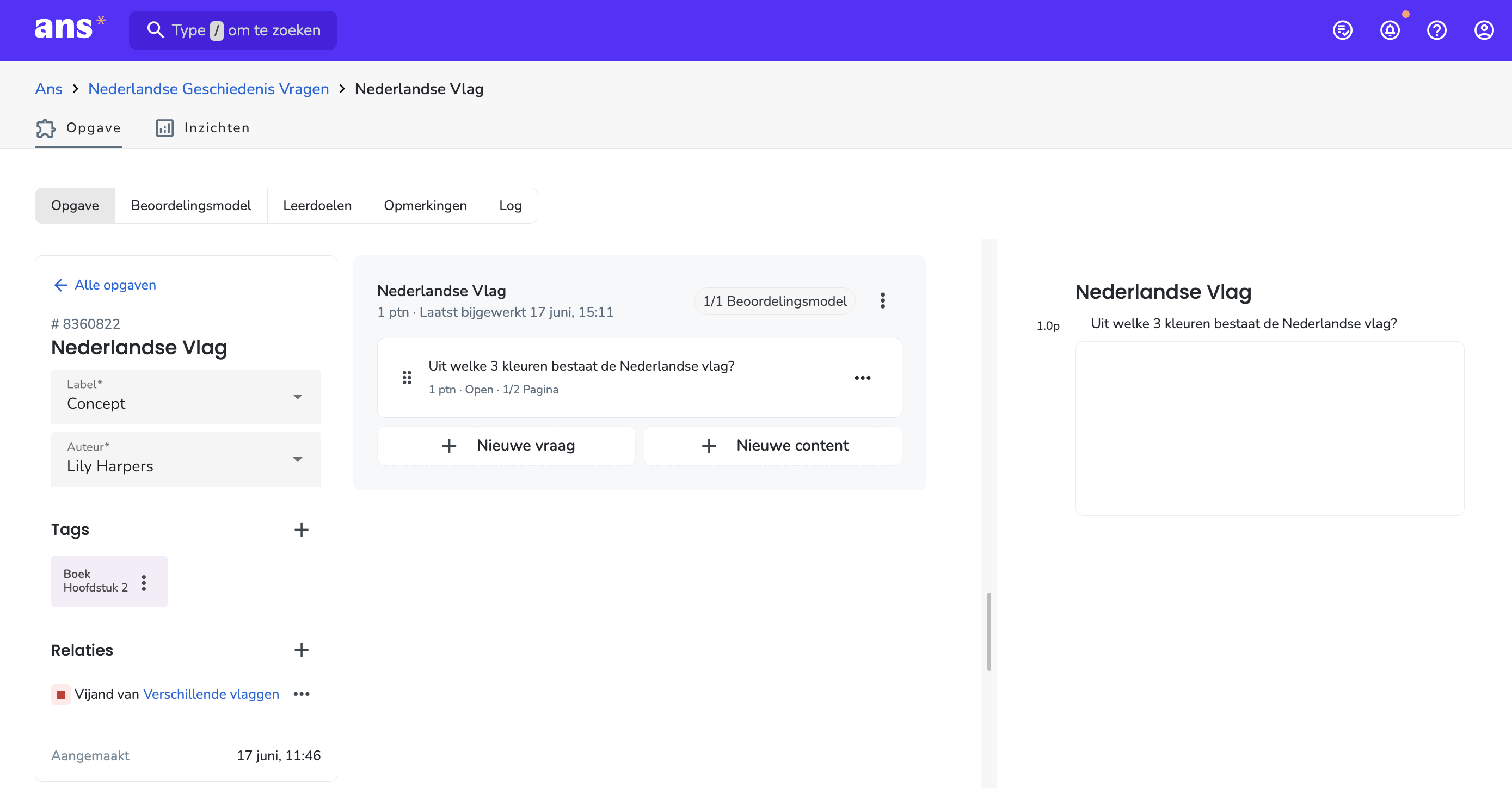The image size is (1512, 788).
Task: Click the Nederlandse Vlag breadcrumb item
Action: (419, 89)
